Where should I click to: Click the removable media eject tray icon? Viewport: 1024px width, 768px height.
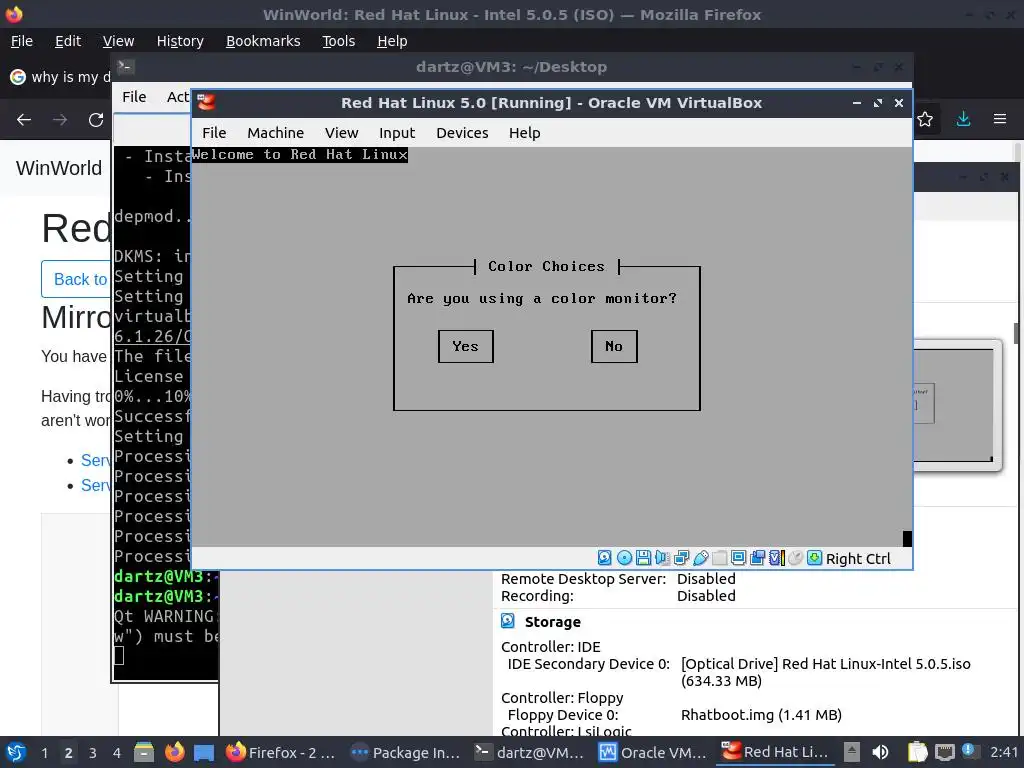(851, 752)
